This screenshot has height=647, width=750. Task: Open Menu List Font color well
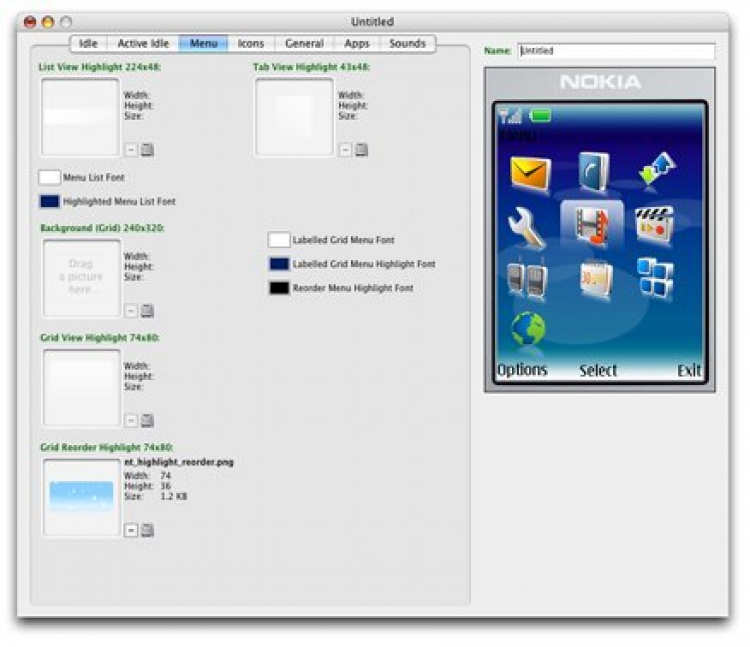49,177
